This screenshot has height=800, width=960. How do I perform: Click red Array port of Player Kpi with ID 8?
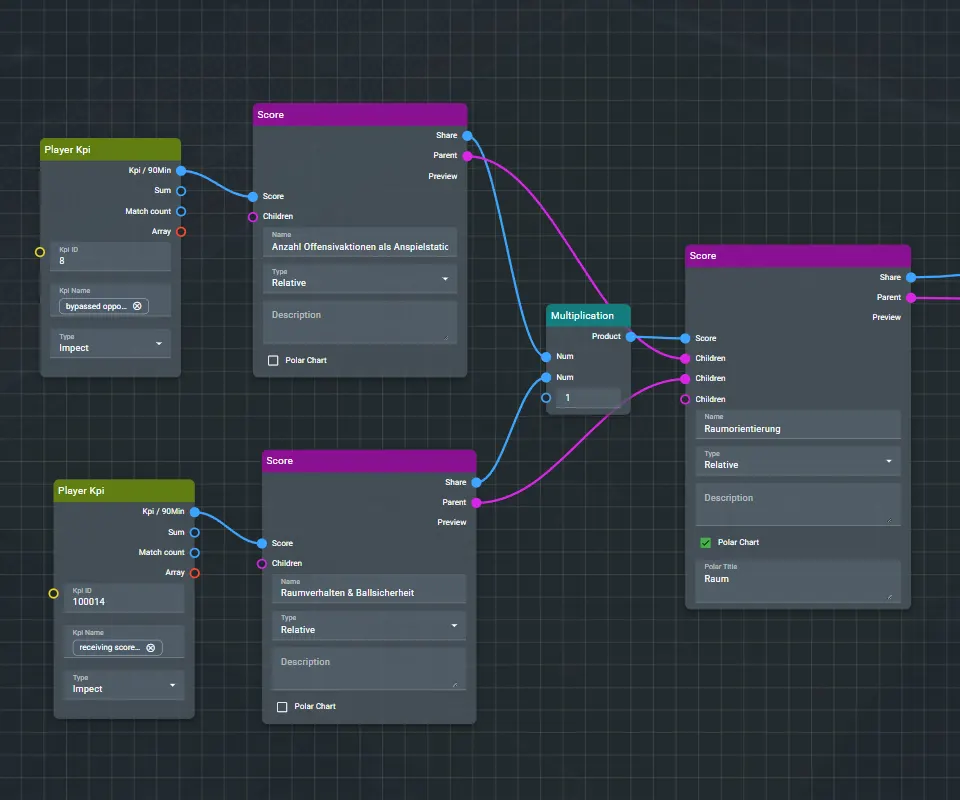tap(181, 231)
